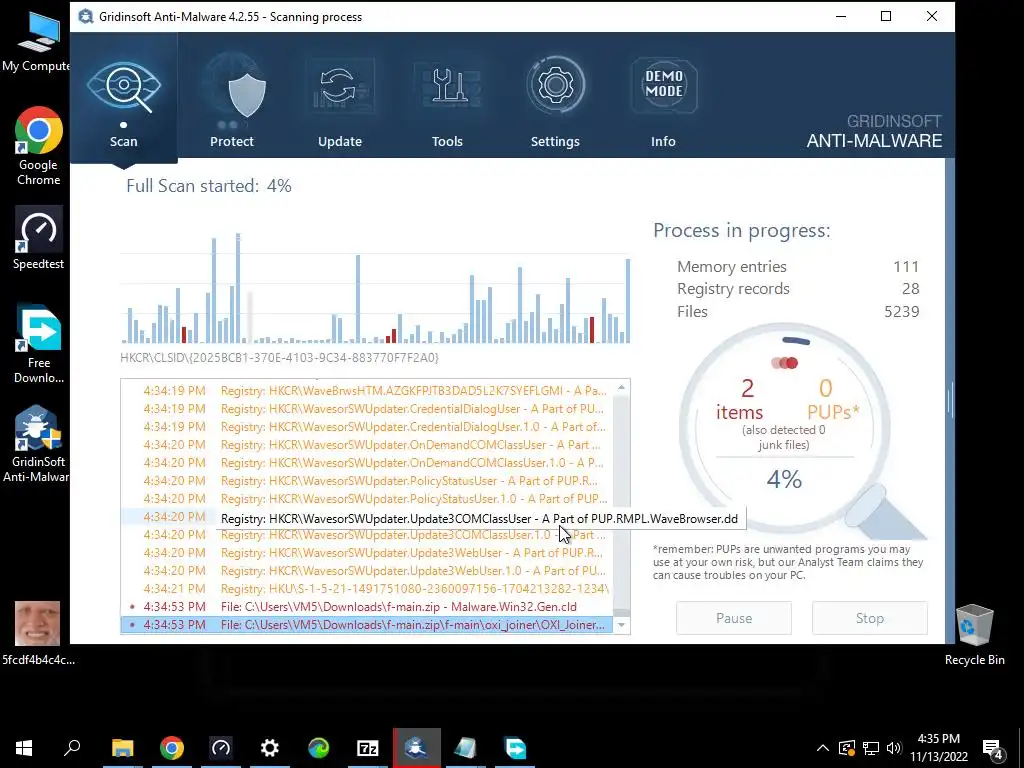Open the 5fcdf4b4c4c image file thumbnail
Image resolution: width=1024 pixels, height=768 pixels.
coord(38,633)
